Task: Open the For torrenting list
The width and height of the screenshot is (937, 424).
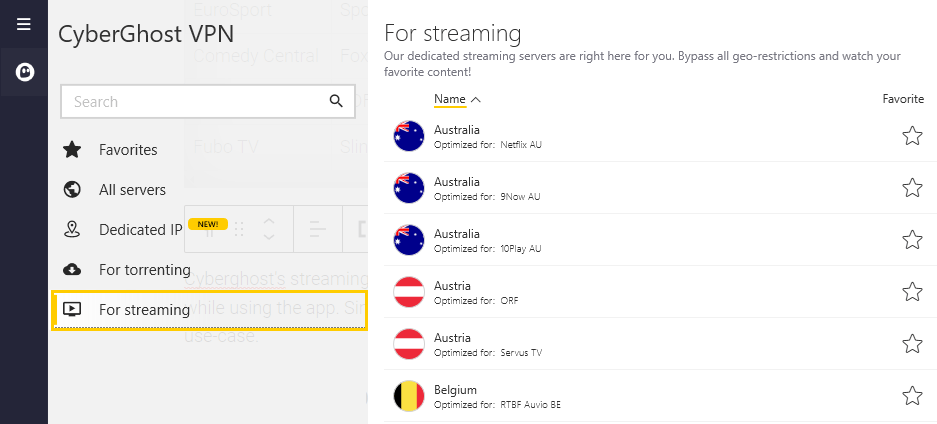Action: [x=145, y=270]
